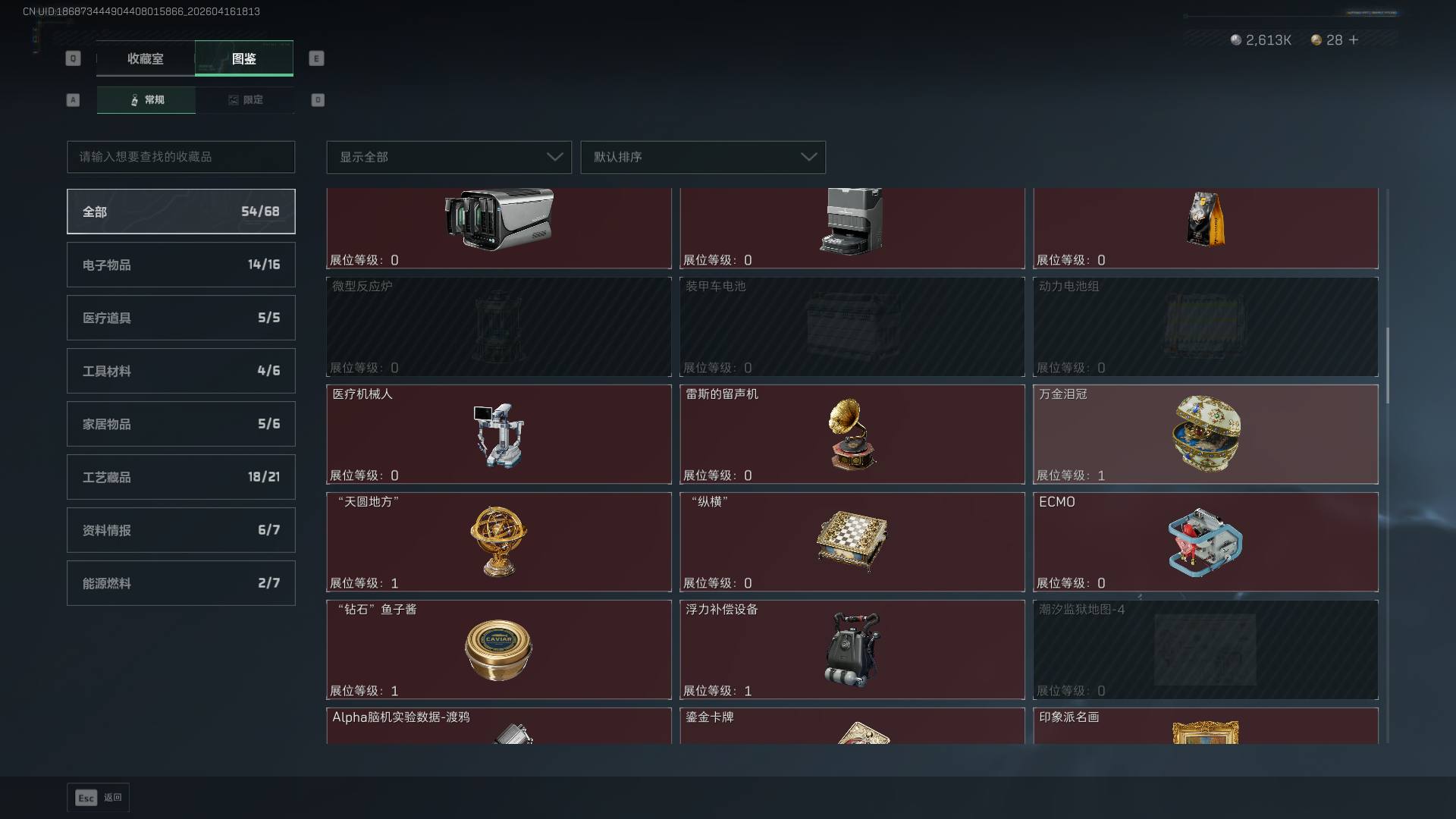Screen dimensions: 1456x819
Task: Click the 天圆地方 golden armillary sphere
Action: (499, 542)
